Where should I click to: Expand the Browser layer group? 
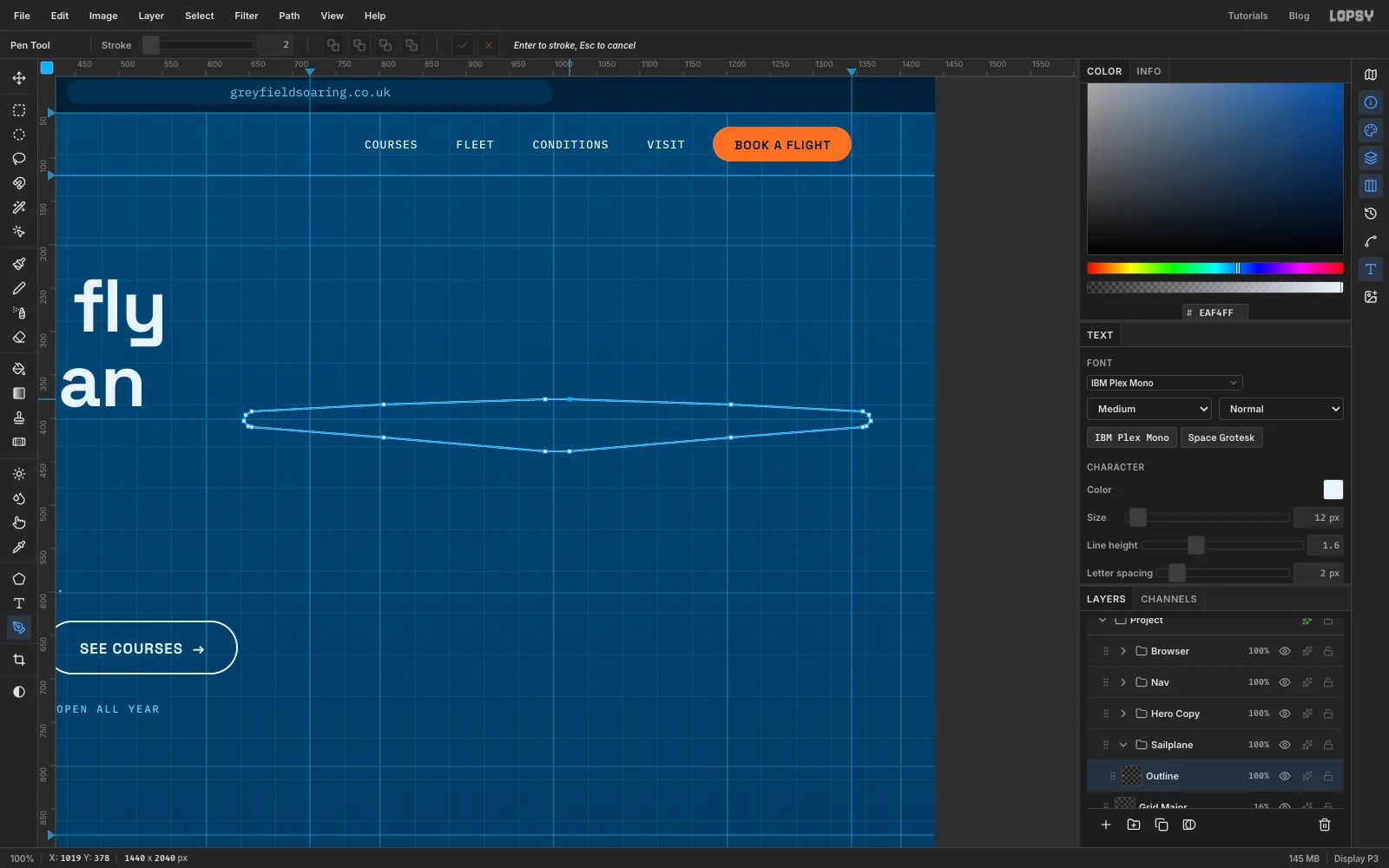(1123, 651)
